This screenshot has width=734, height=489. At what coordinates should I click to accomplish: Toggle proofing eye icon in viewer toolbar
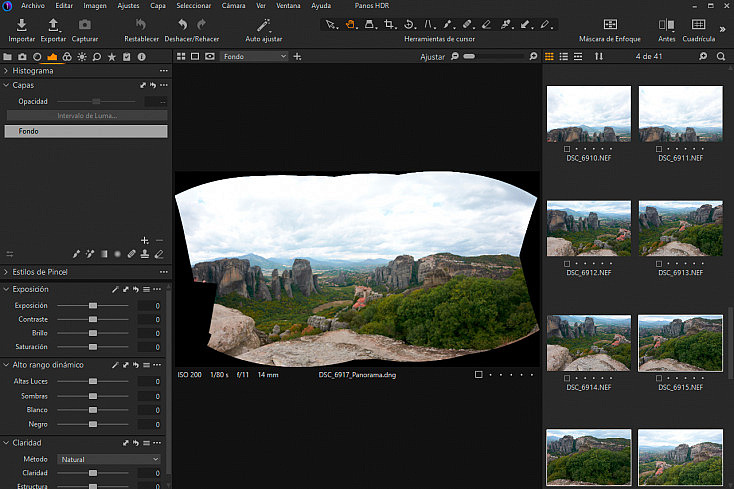click(210, 56)
